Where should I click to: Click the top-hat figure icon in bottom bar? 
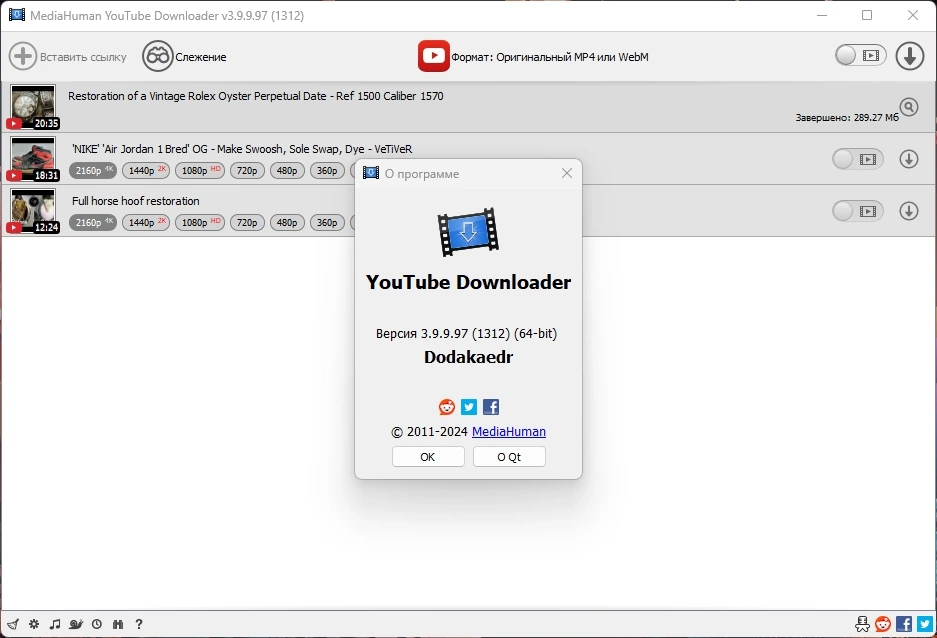tap(862, 624)
